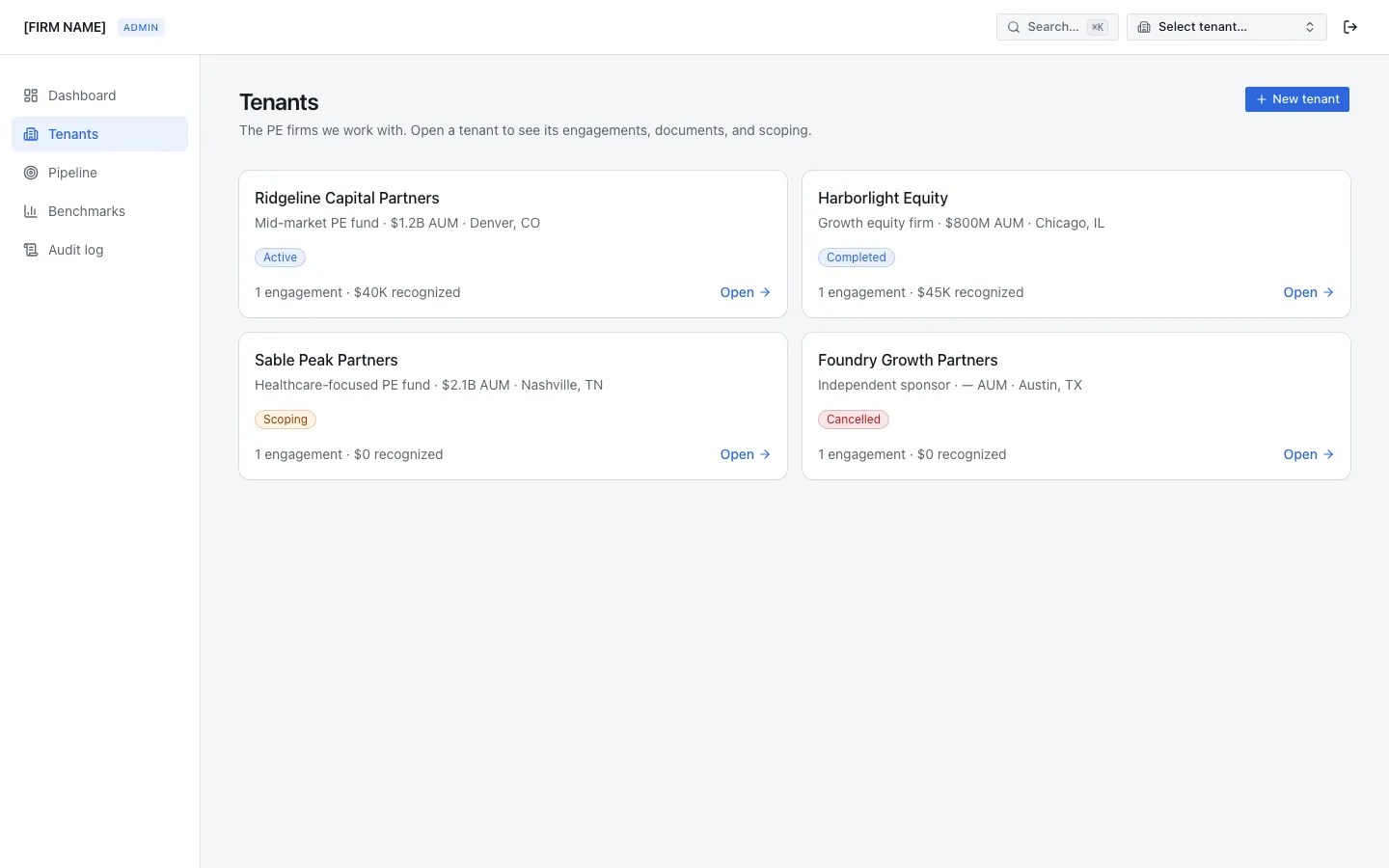
Task: Click the Scoping status badge
Action: [x=285, y=420]
